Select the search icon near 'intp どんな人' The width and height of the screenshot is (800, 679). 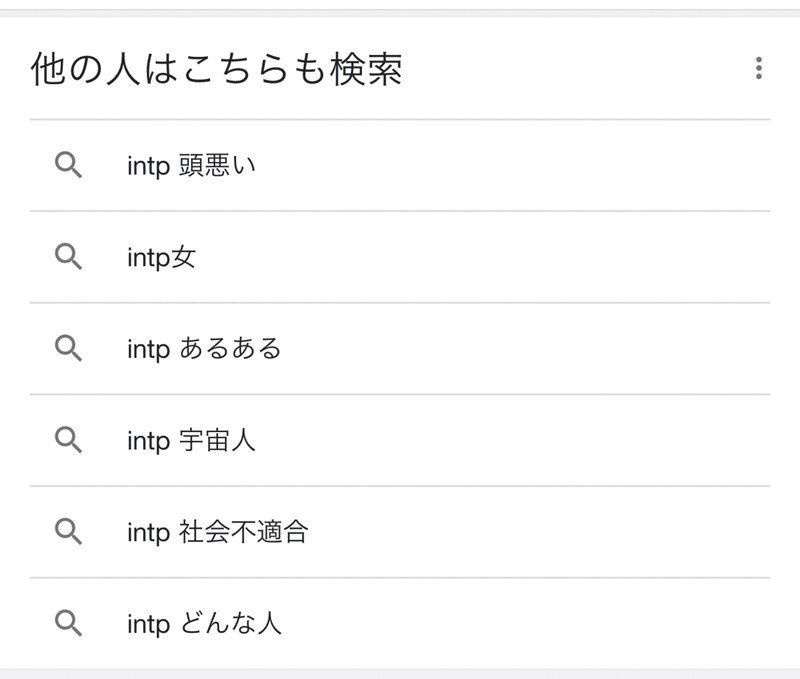point(69,621)
